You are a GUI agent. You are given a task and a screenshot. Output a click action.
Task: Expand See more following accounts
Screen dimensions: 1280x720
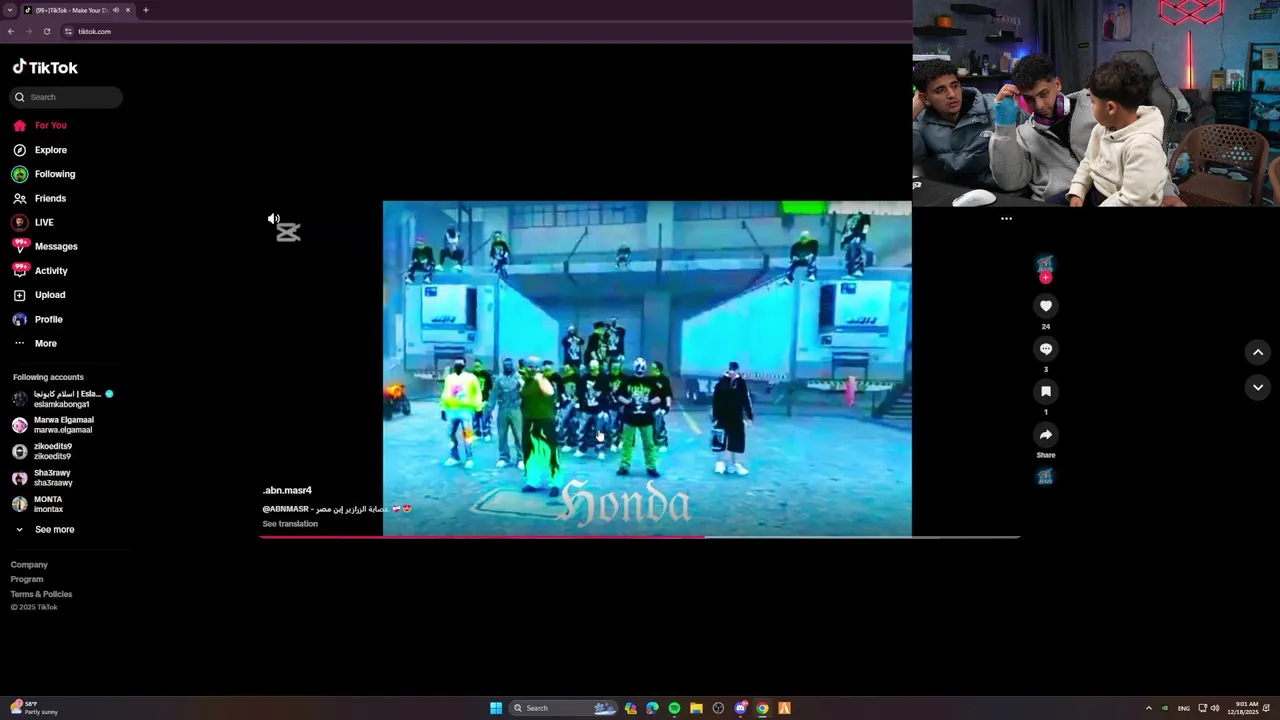coord(45,529)
